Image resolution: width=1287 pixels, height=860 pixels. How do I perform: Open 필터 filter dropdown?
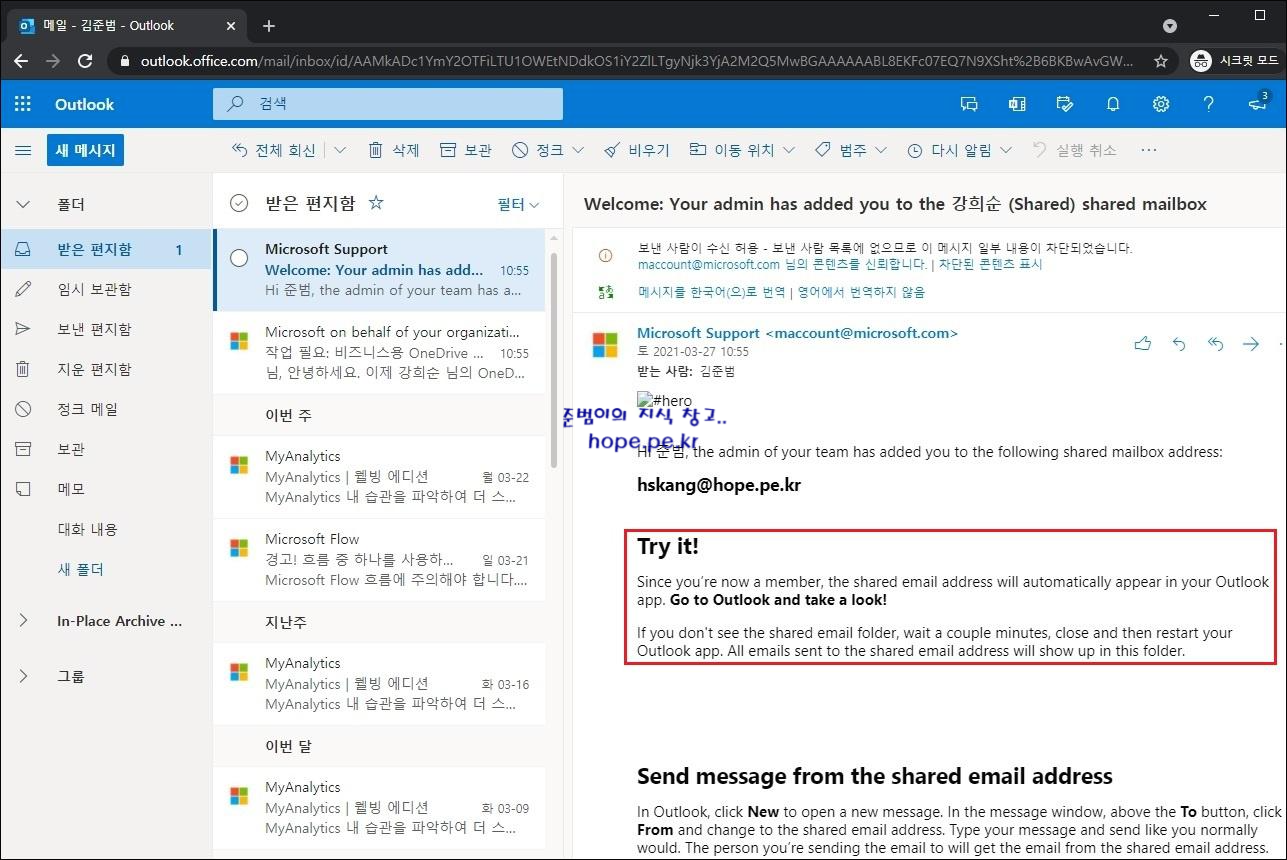coord(518,204)
